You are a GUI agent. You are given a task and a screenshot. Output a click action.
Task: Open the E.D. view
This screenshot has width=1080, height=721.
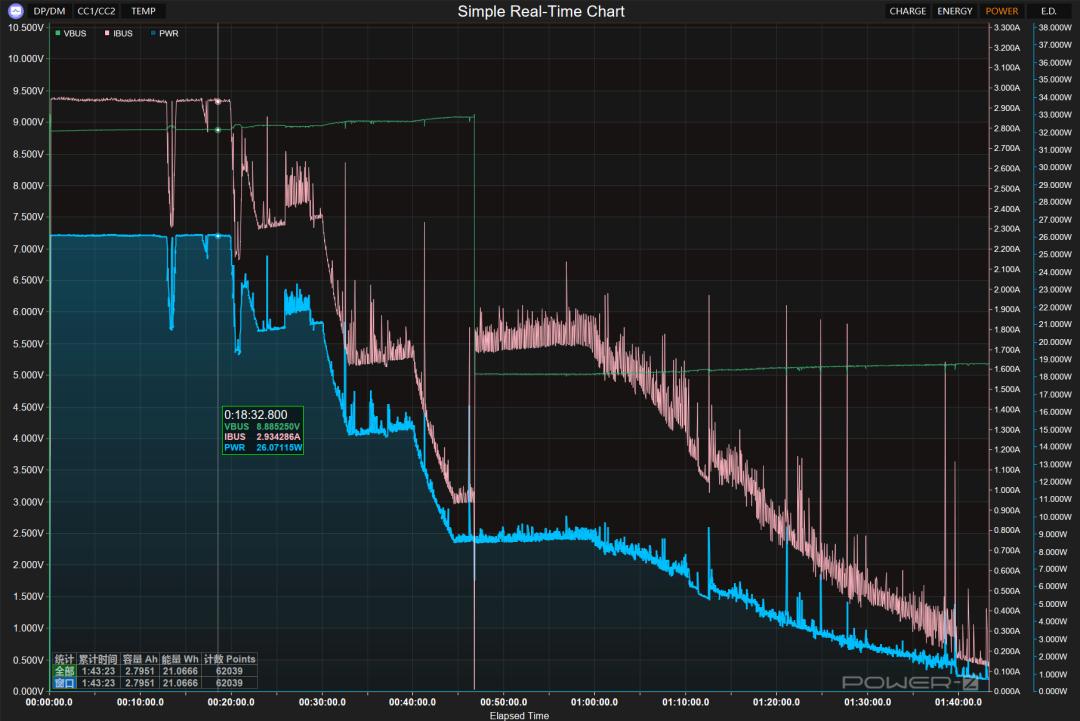tap(1048, 11)
